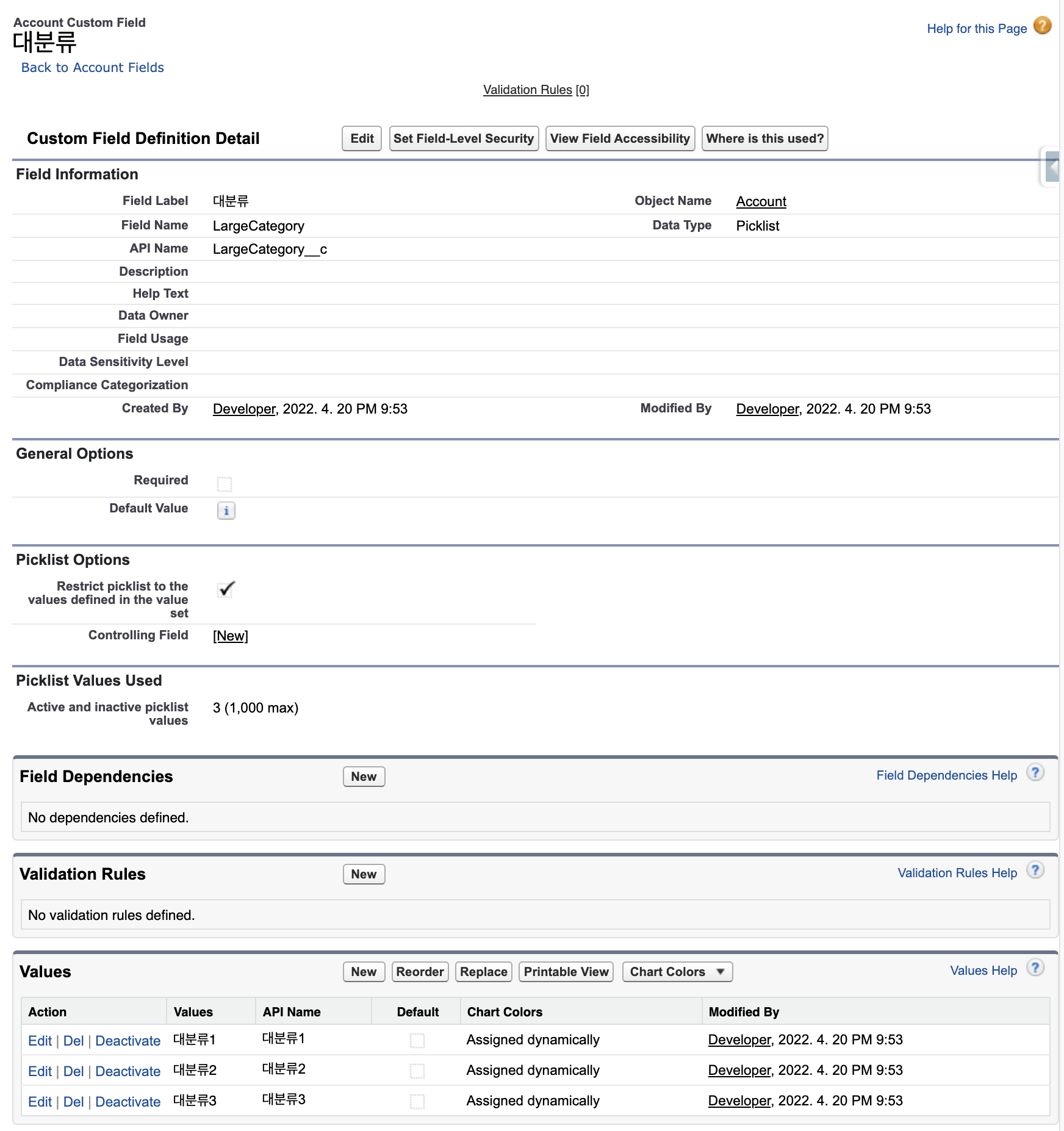1064x1131 pixels.
Task: Edit the 대분류1 picklist value
Action: pyautogui.click(x=40, y=1041)
